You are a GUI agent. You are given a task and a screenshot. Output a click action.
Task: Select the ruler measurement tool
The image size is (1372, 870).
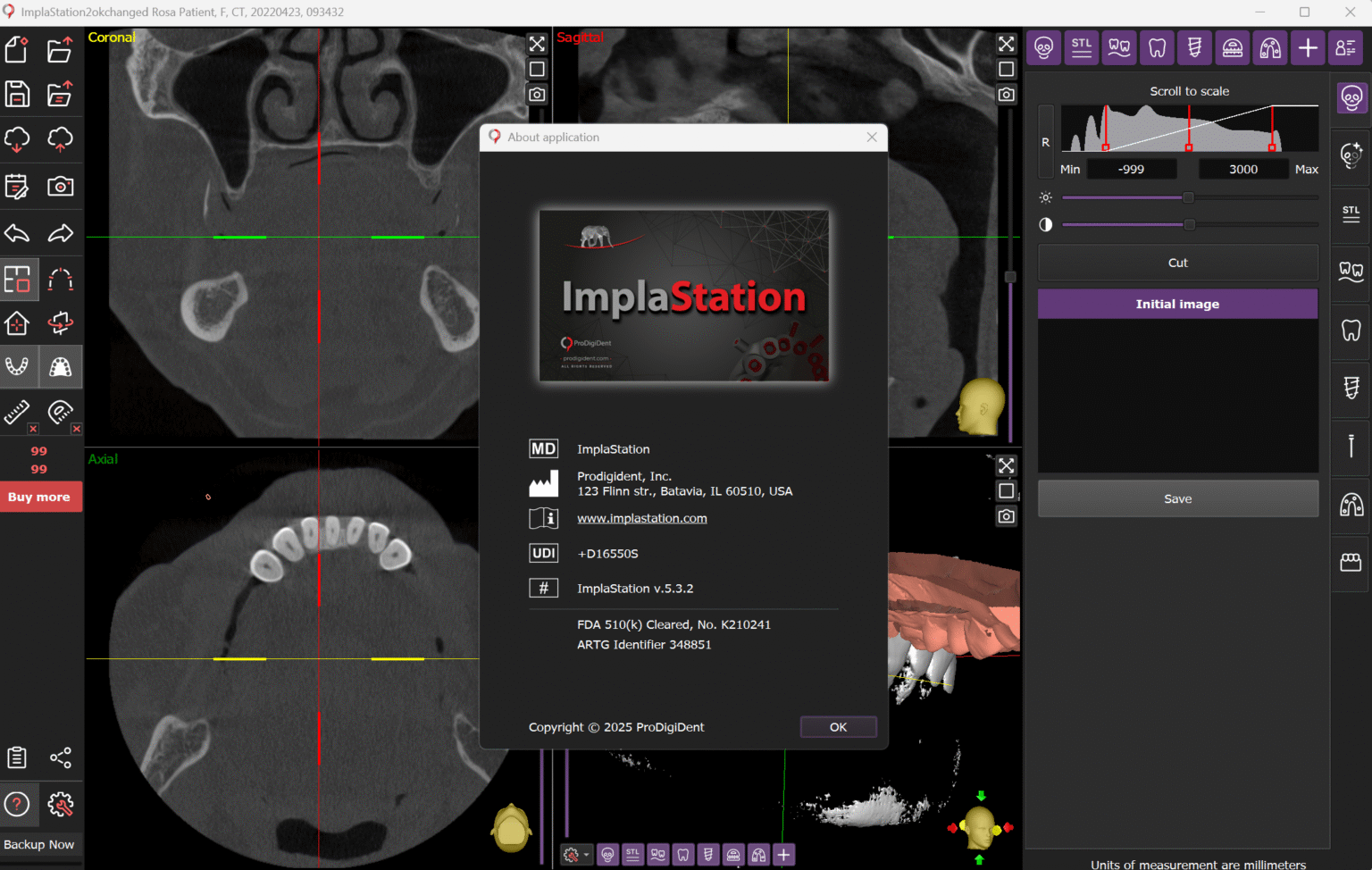[x=17, y=412]
